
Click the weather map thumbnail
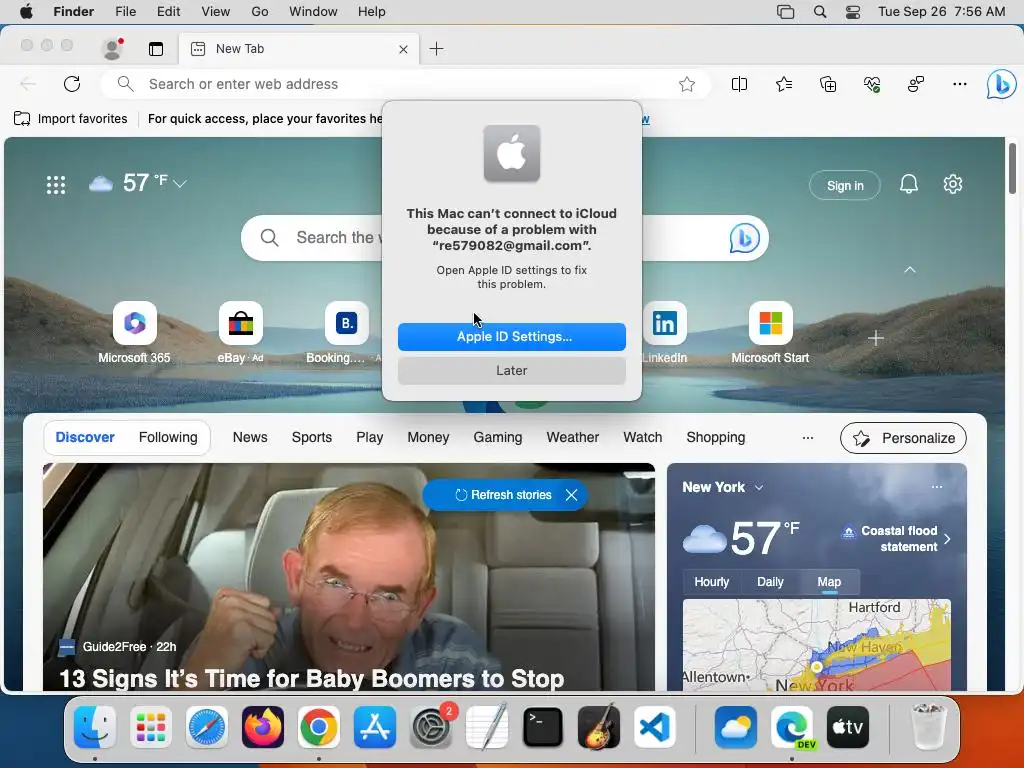[x=816, y=645]
